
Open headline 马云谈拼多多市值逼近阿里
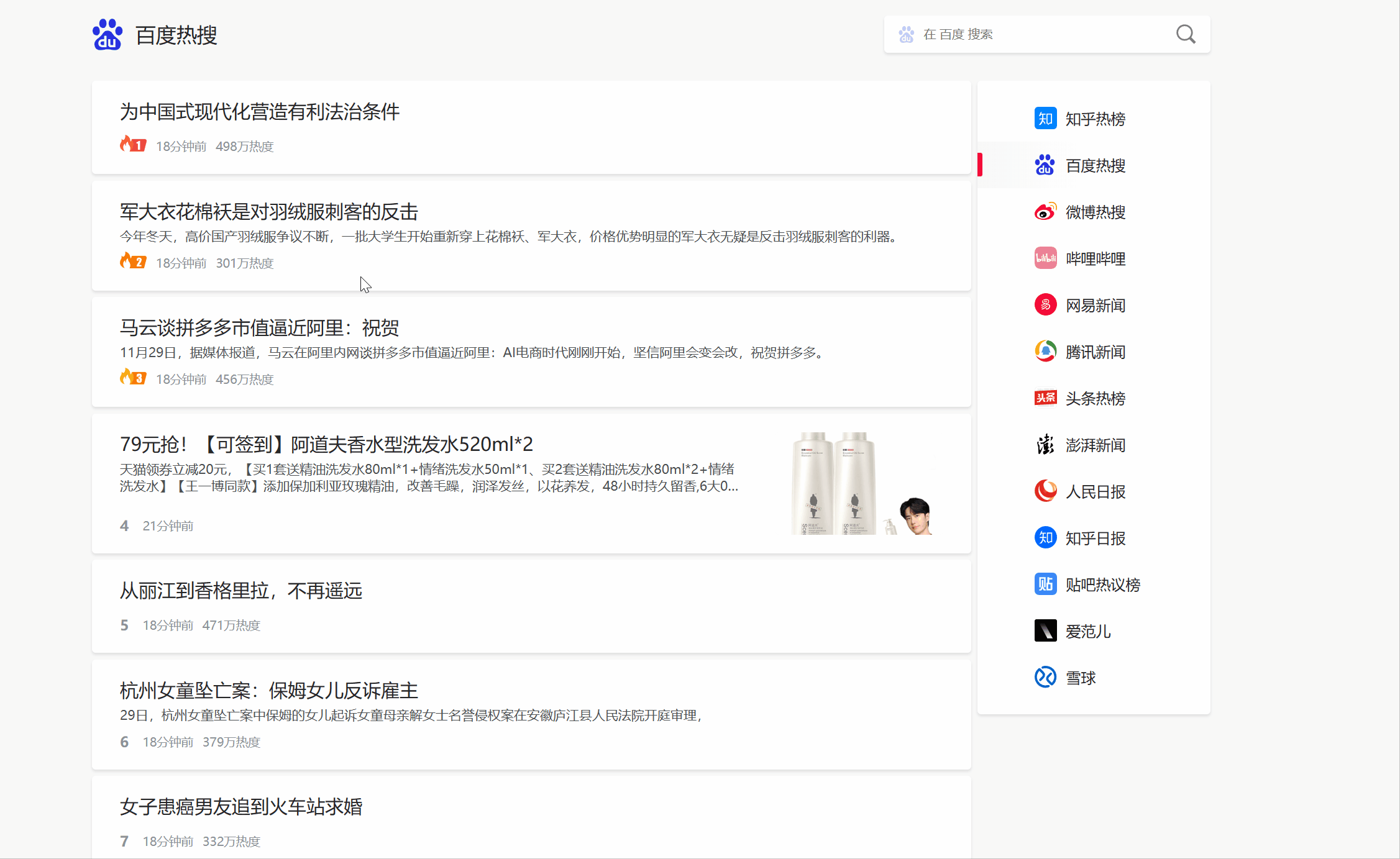coord(260,327)
